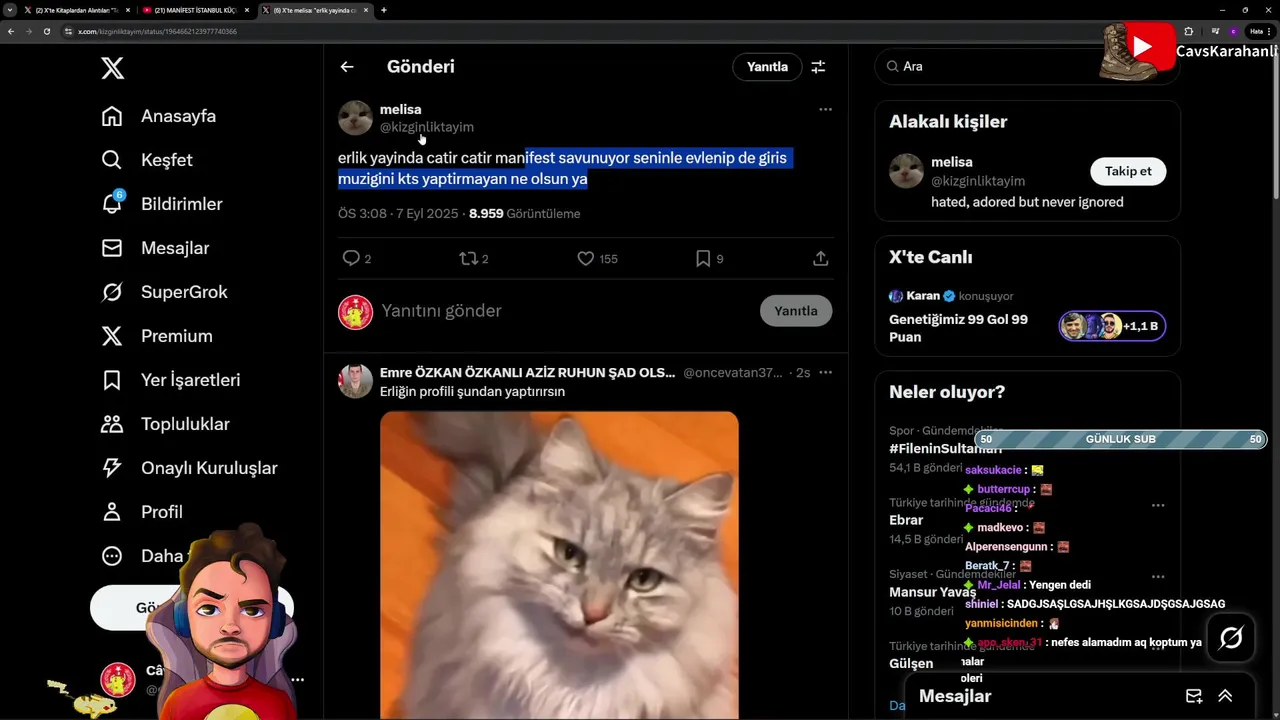This screenshot has width=1280, height=720.
Task: Click the 8.959 Görüntüleme view count
Action: click(x=524, y=214)
